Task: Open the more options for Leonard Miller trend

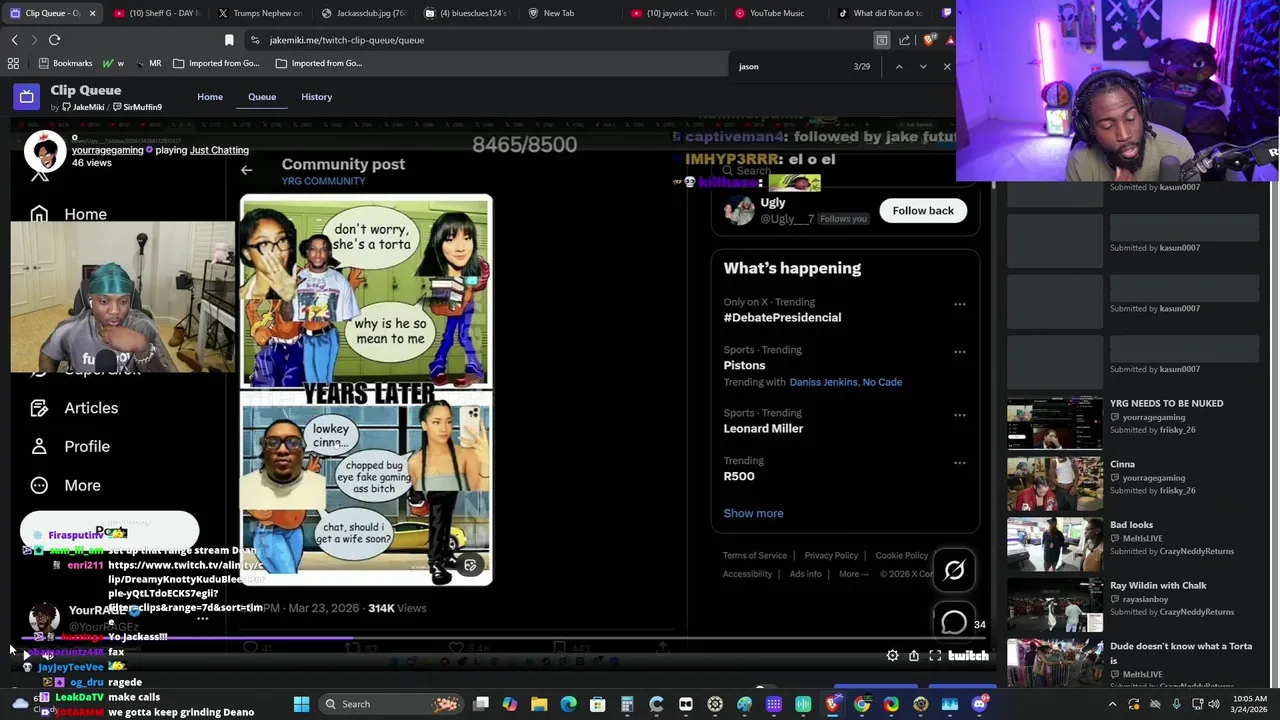Action: tap(960, 415)
